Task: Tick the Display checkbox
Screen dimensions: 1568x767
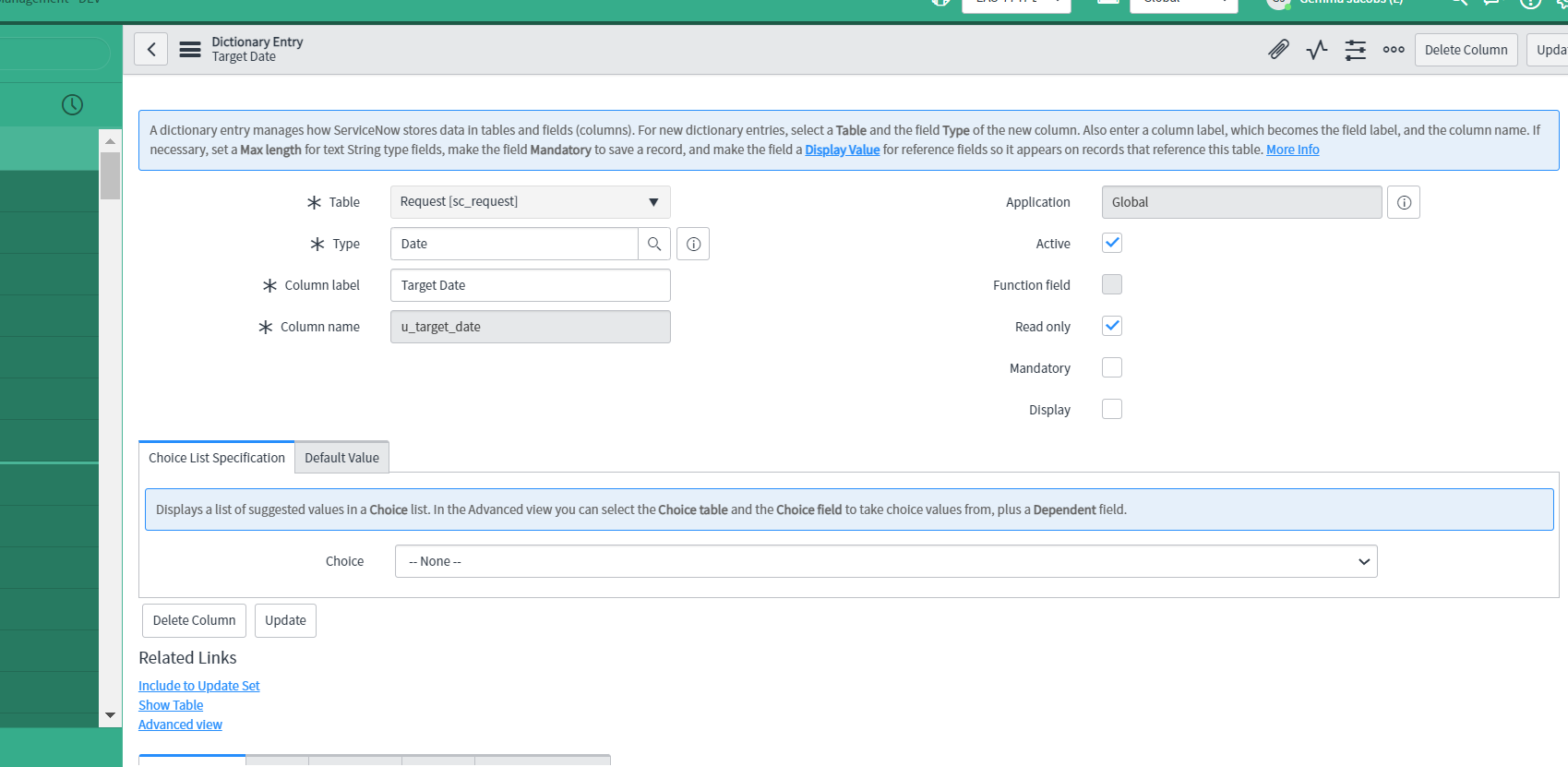Action: (1112, 409)
